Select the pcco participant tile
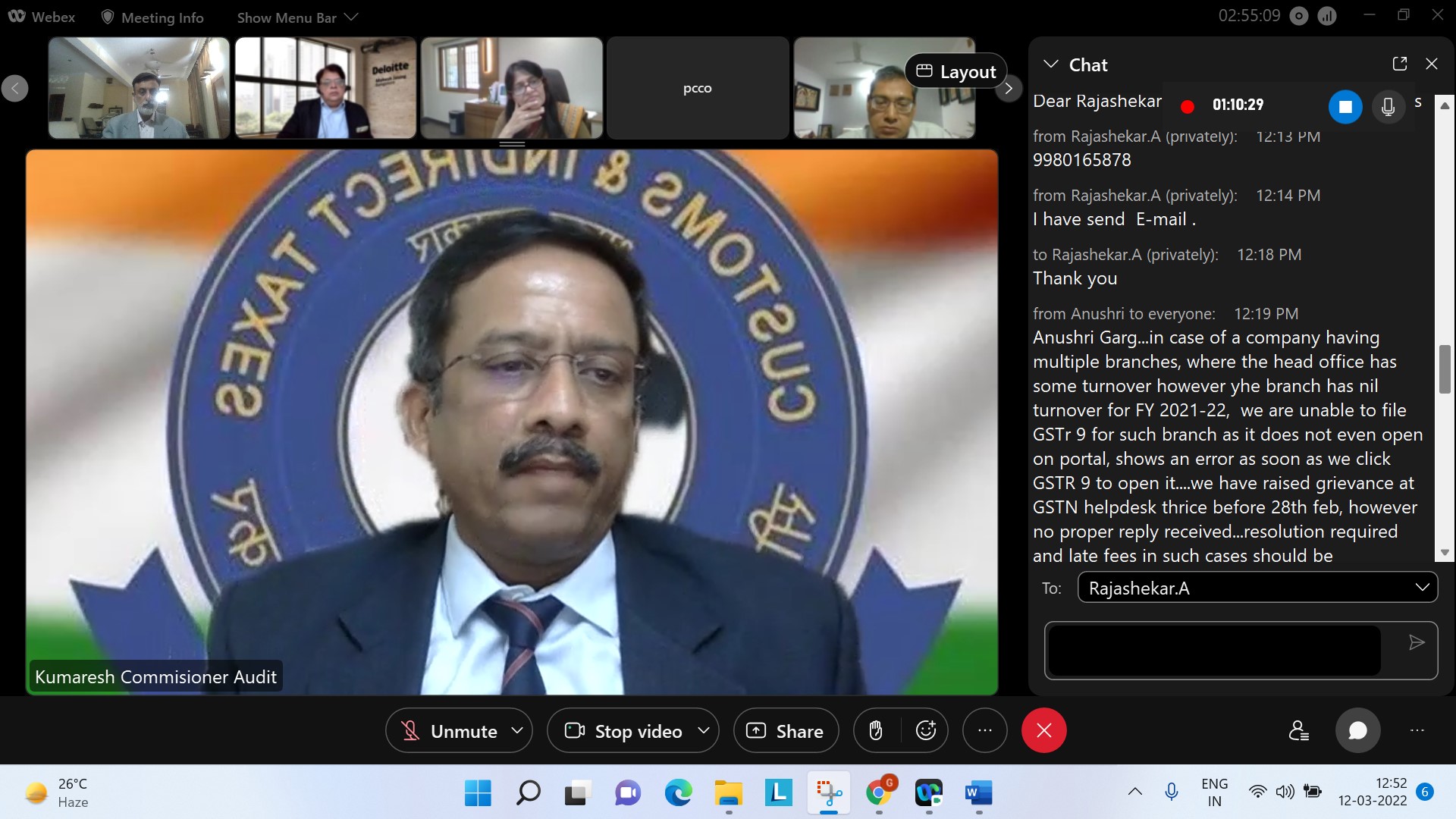Screen dimensions: 1456x819 (698, 88)
